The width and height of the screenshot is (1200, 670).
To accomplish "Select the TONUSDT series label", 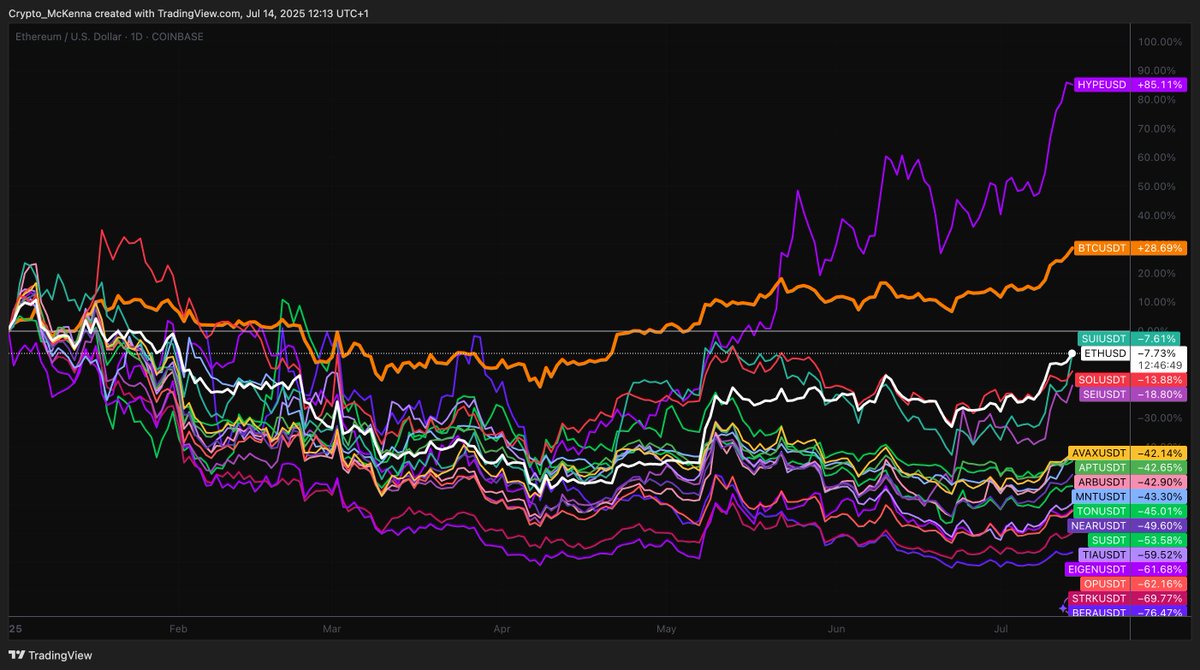I will [x=1101, y=510].
